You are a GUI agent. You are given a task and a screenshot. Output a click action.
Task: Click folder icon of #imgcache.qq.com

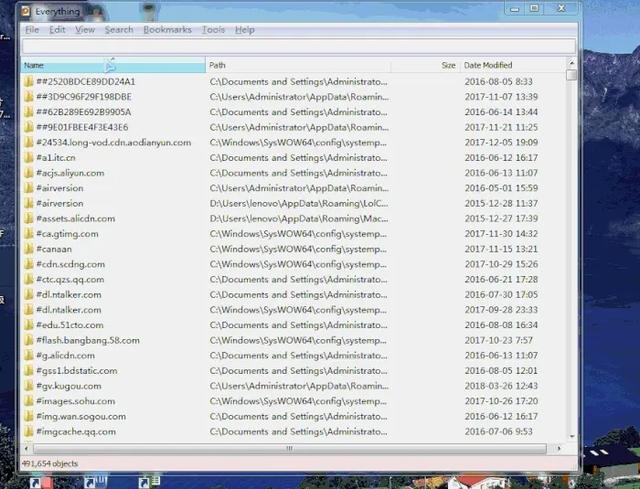click(x=28, y=431)
